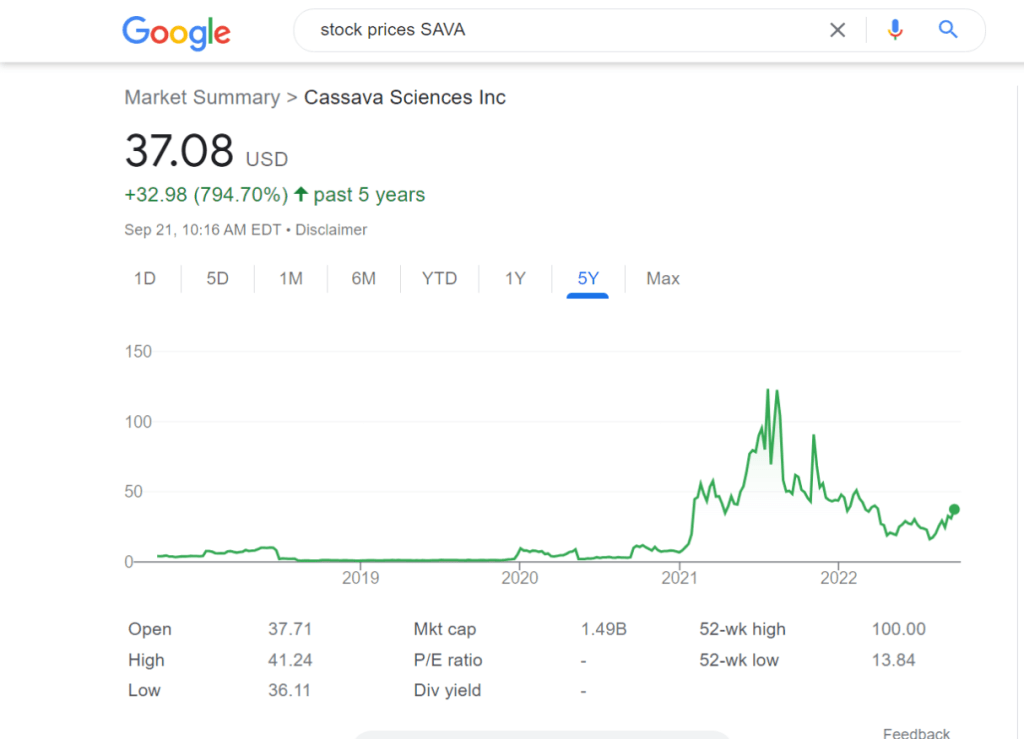Select the YTD chart tab
Viewport: 1024px width, 744px height.
tap(439, 278)
